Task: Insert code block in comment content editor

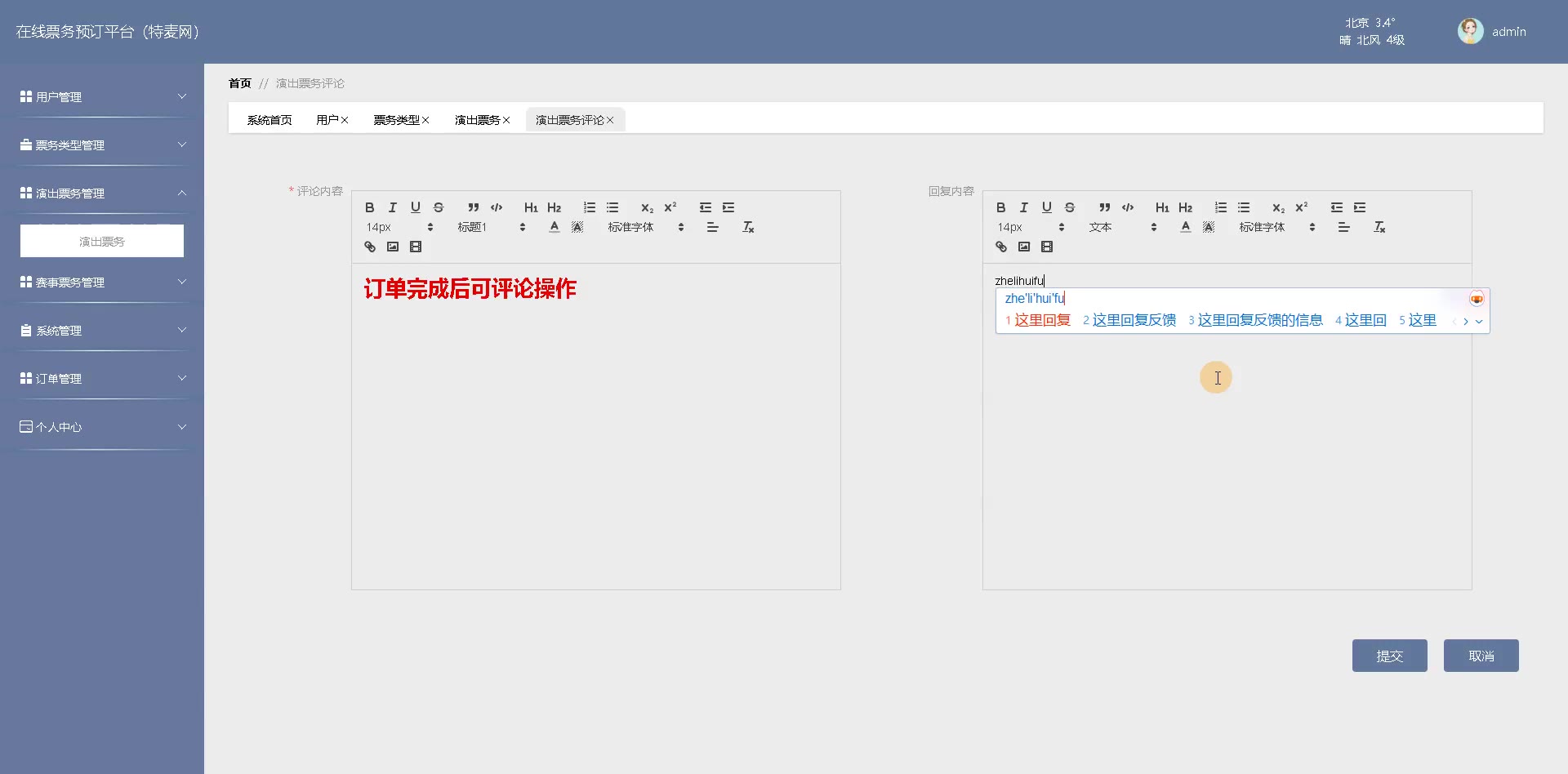Action: (x=497, y=207)
